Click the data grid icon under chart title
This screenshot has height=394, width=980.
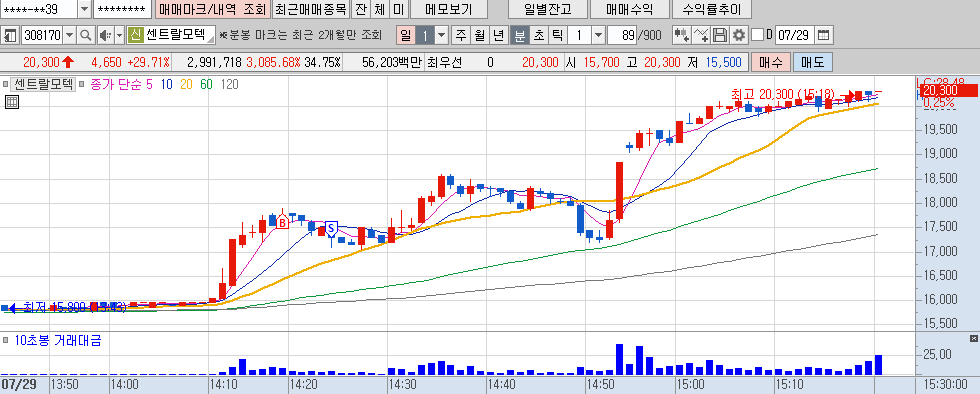click(x=12, y=103)
